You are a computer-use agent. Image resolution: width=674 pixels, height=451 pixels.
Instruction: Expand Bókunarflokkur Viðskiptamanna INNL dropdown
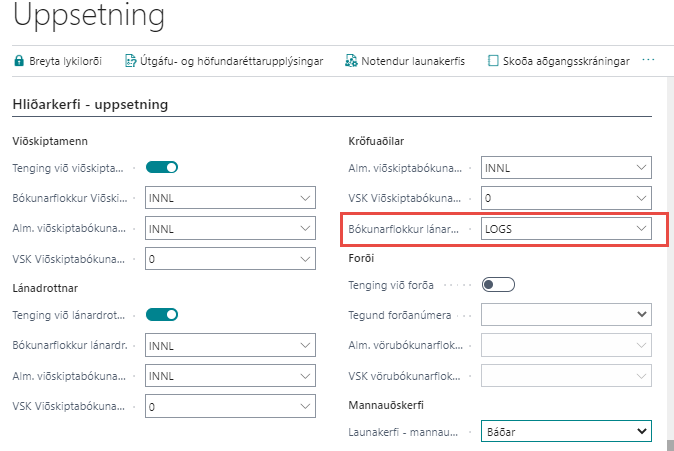coord(305,199)
